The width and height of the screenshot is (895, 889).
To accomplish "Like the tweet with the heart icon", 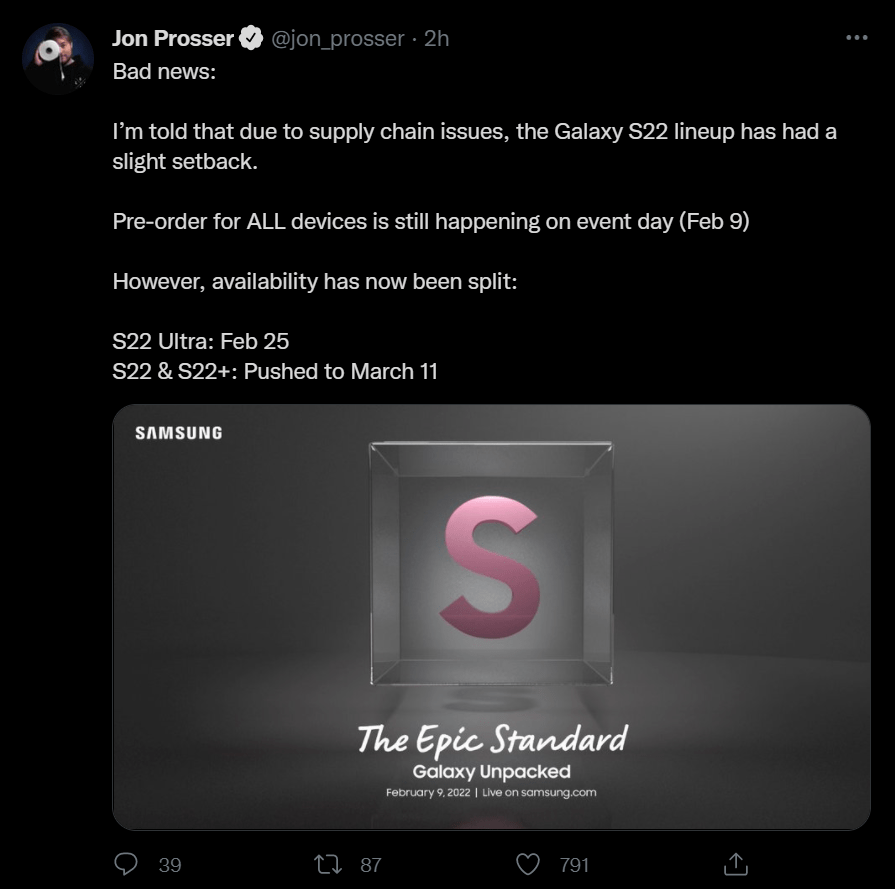I will (x=527, y=864).
